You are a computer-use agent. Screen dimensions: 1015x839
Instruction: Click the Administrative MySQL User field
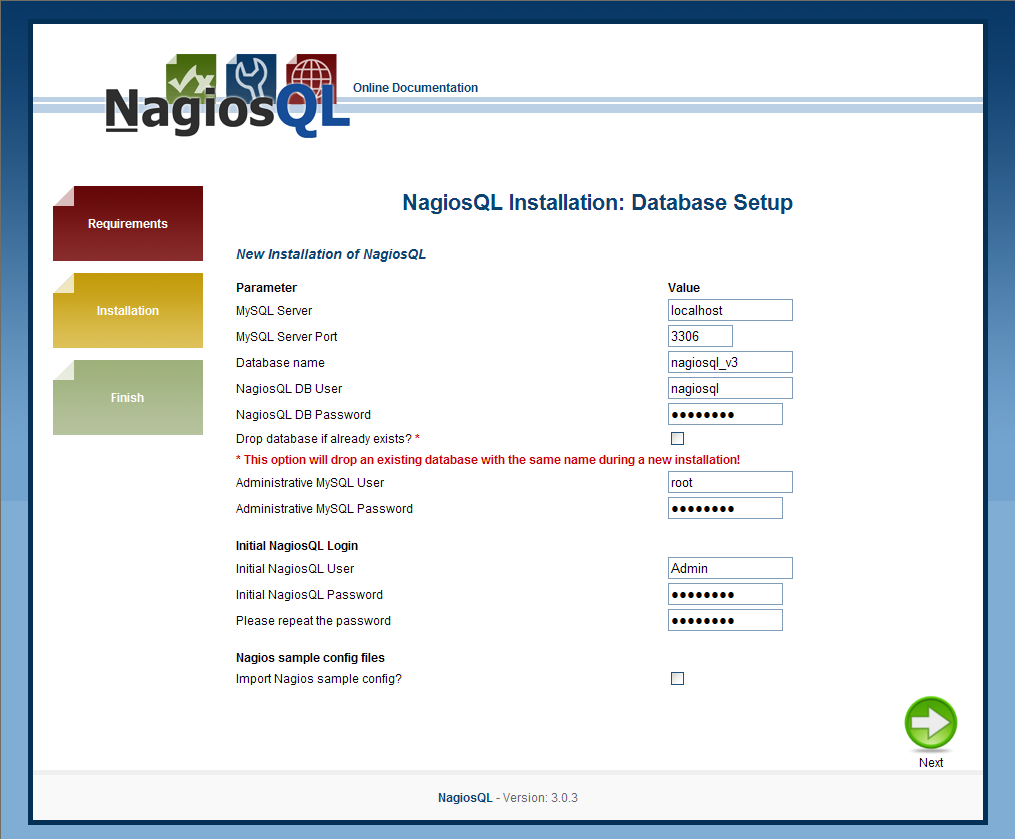coord(730,482)
